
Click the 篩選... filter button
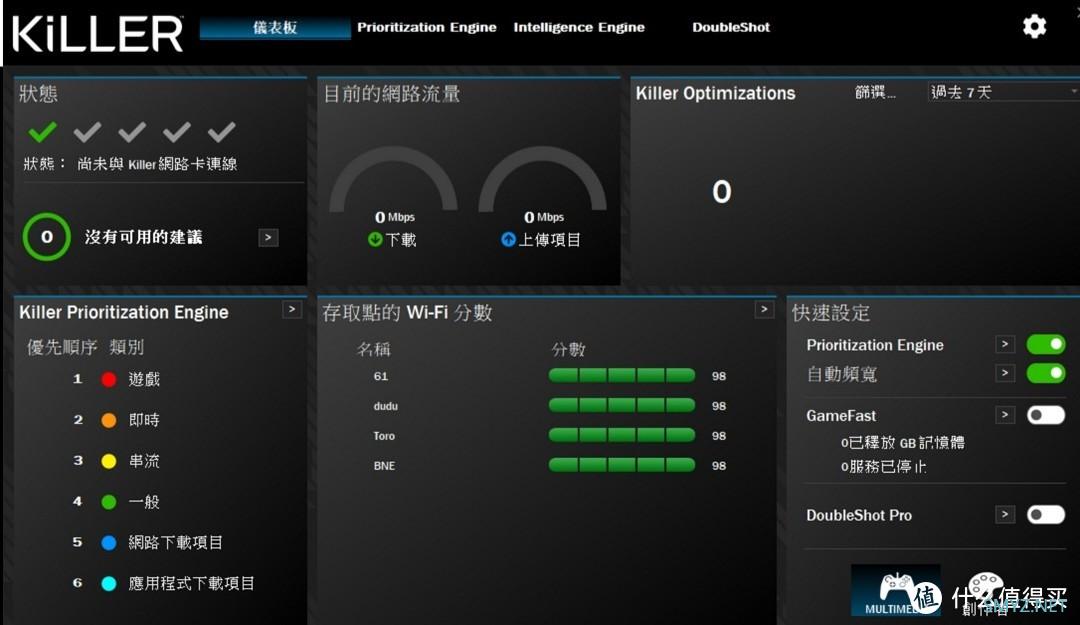(875, 92)
